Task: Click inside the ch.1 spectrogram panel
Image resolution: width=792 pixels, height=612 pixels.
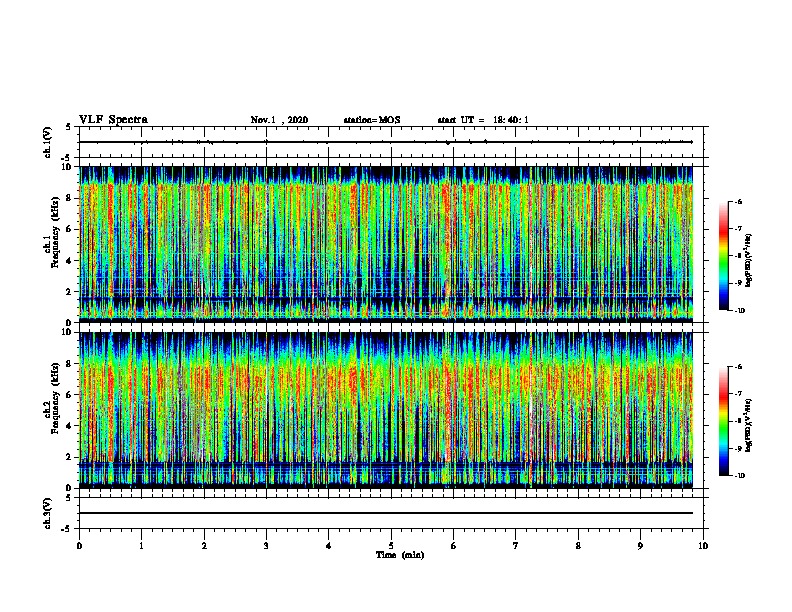Action: point(386,244)
